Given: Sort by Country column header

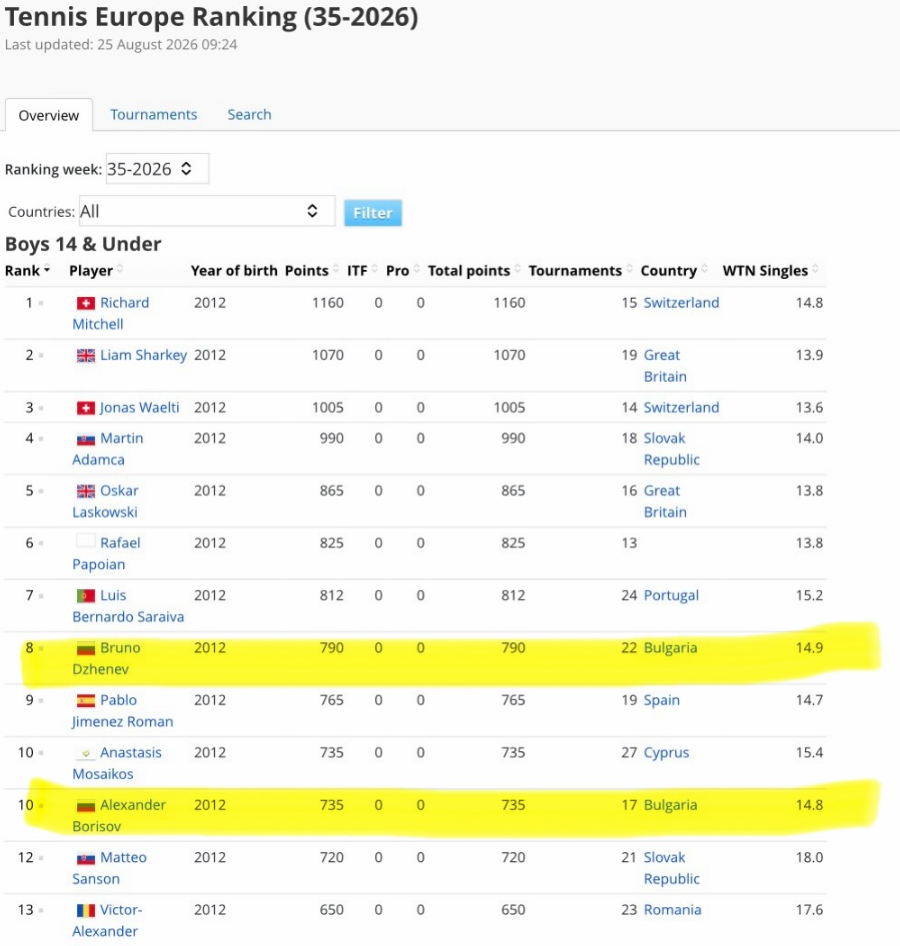Looking at the screenshot, I should [x=668, y=270].
